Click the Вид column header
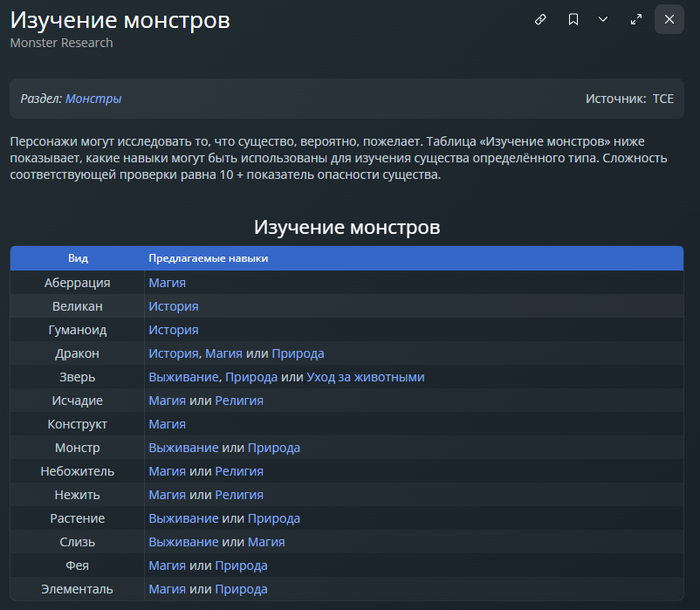Screen dimensions: 700x610 [78, 259]
